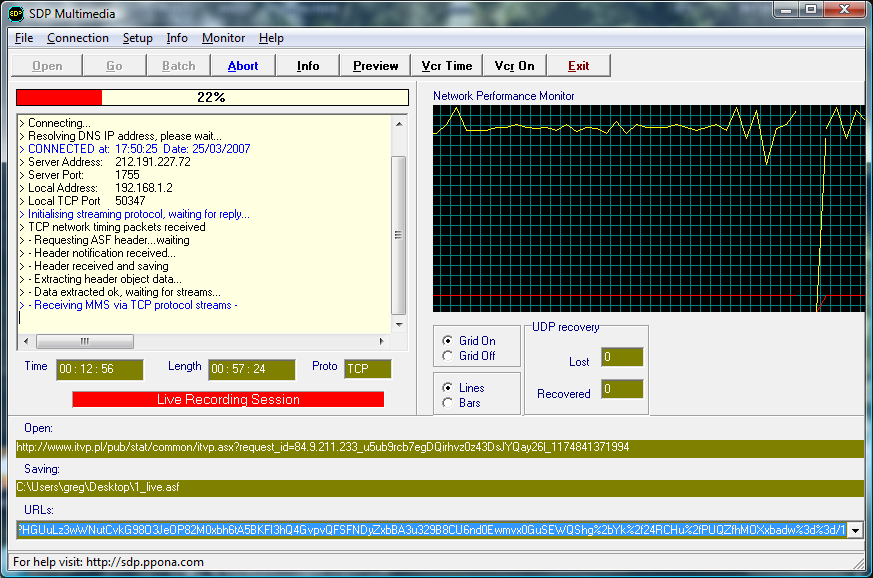Open the Monitor menu

223,38
